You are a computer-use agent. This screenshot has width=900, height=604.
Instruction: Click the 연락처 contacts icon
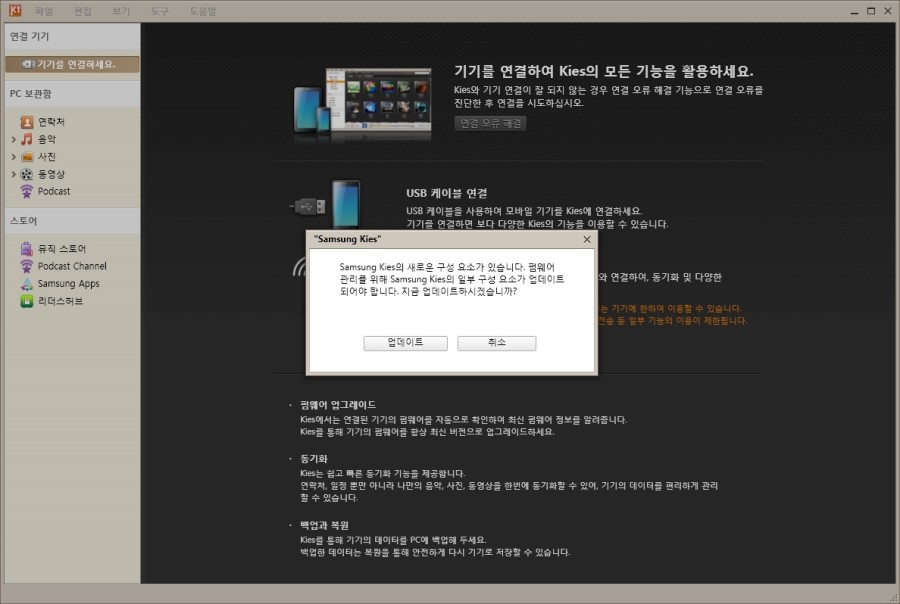tap(27, 122)
